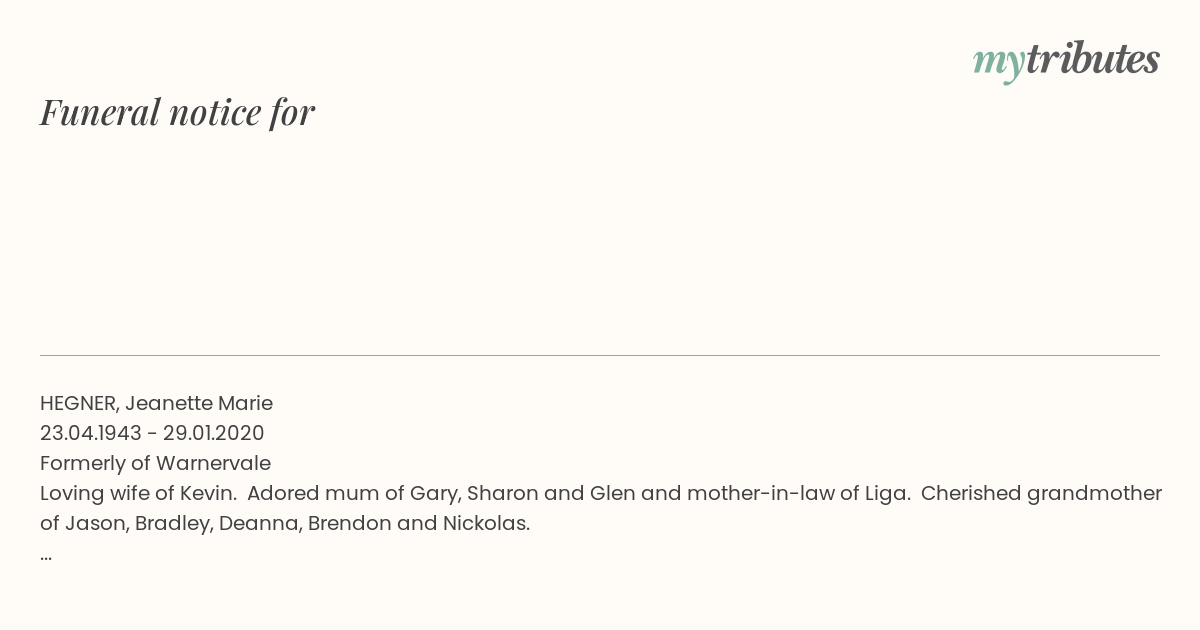1200x630 pixels.
Task: Click the birth date 23.04.1943
Action: (90, 434)
